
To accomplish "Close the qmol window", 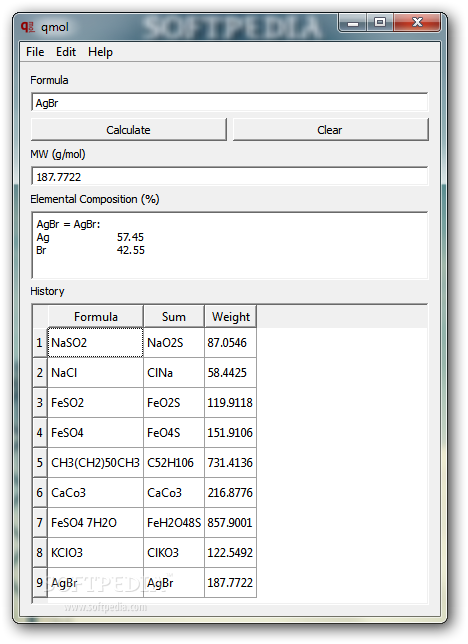I will [x=417, y=23].
